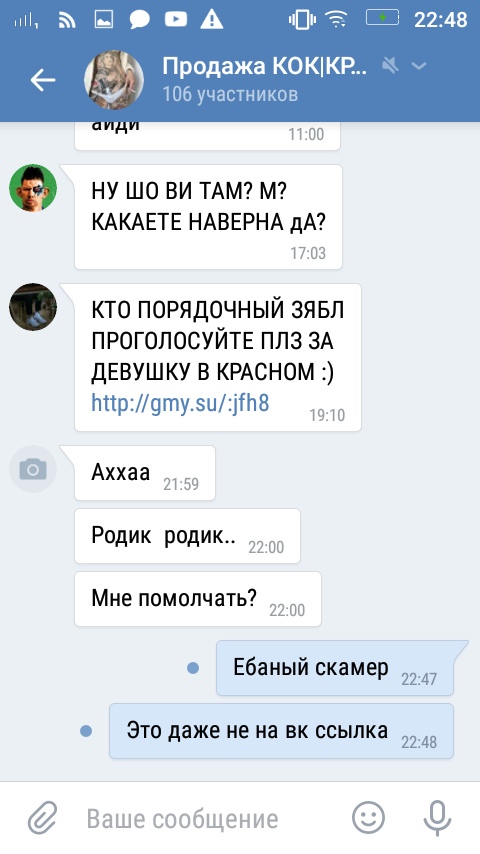The height and width of the screenshot is (854, 480).
Task: Tap the muted notifications speaker icon
Action: pos(390,66)
